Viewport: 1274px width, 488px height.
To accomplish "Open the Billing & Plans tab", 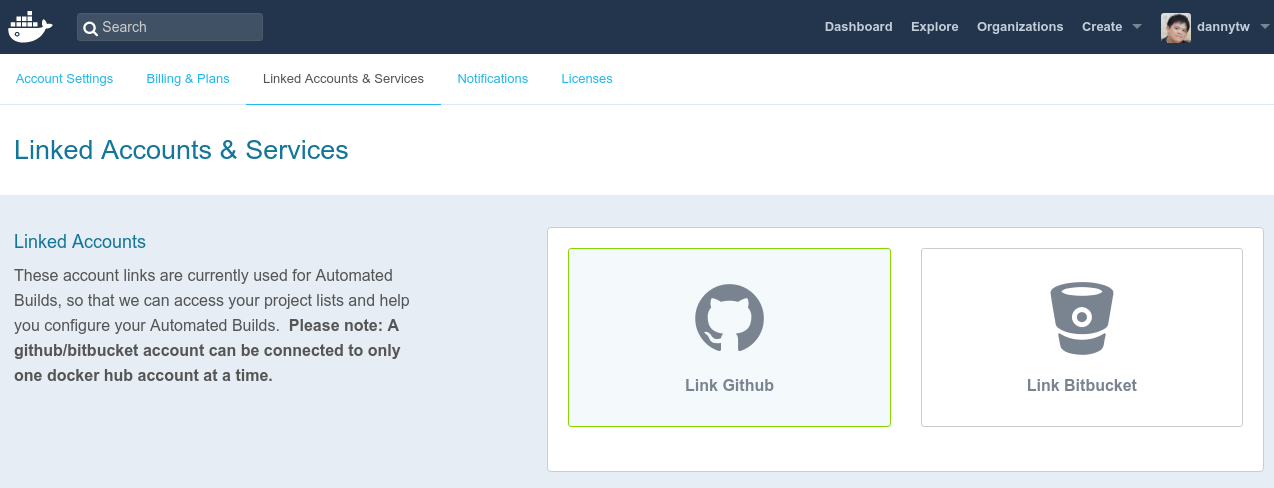I will pos(188,79).
